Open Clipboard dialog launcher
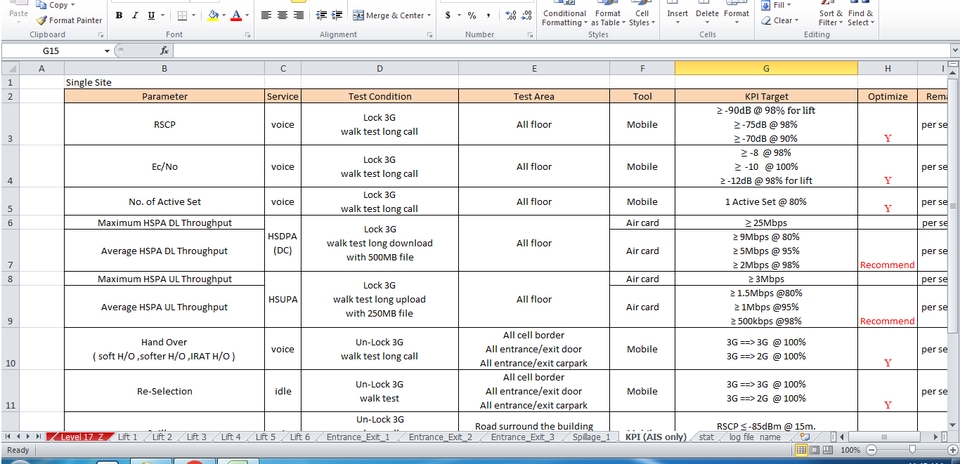 click(x=100, y=35)
